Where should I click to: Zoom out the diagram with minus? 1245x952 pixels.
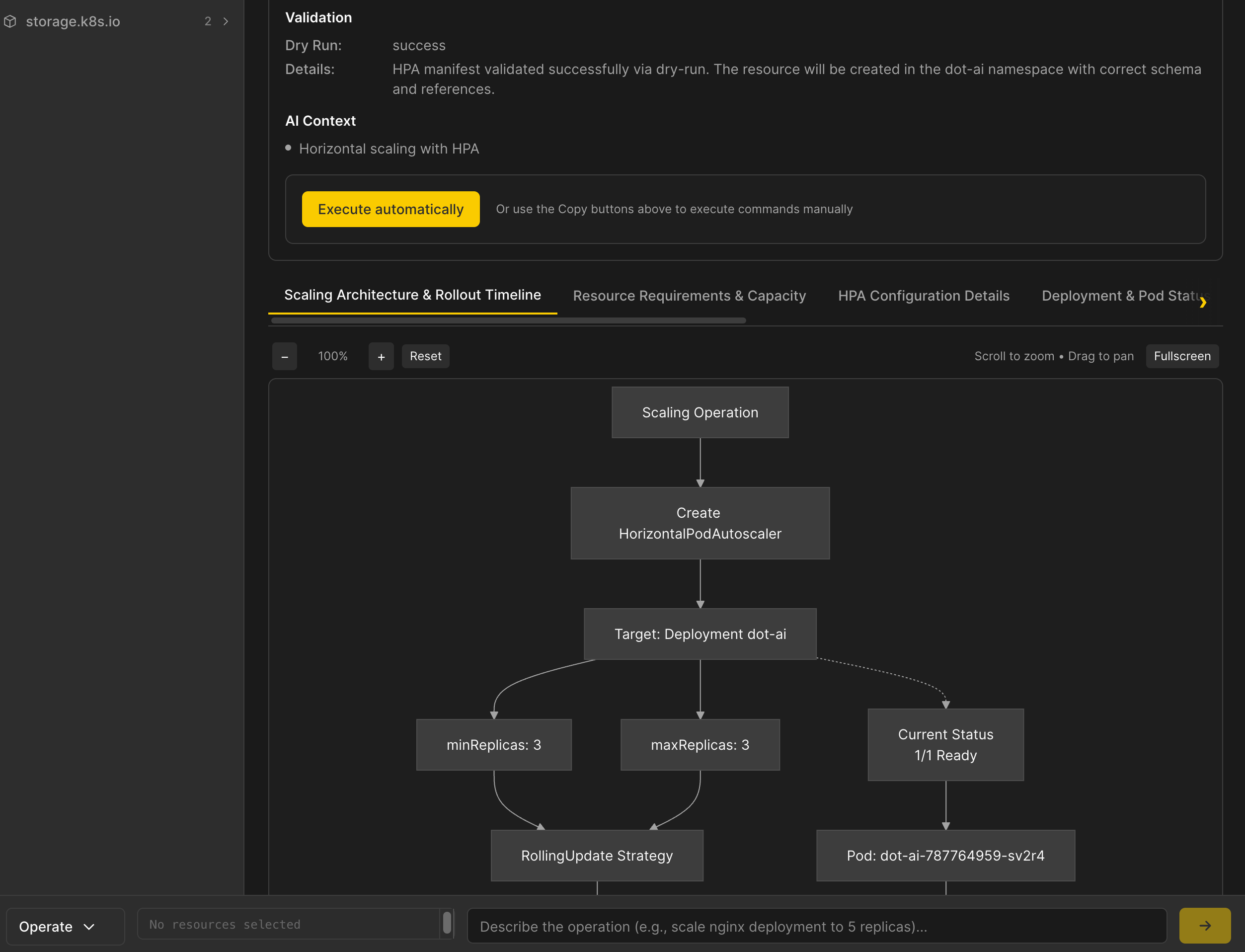pyautogui.click(x=285, y=356)
